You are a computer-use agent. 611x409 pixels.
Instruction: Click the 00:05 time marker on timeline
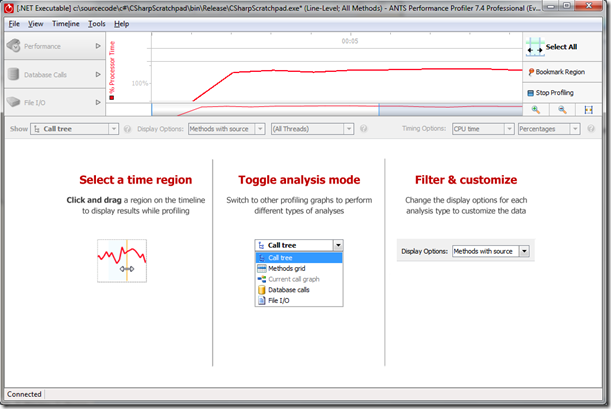click(350, 41)
